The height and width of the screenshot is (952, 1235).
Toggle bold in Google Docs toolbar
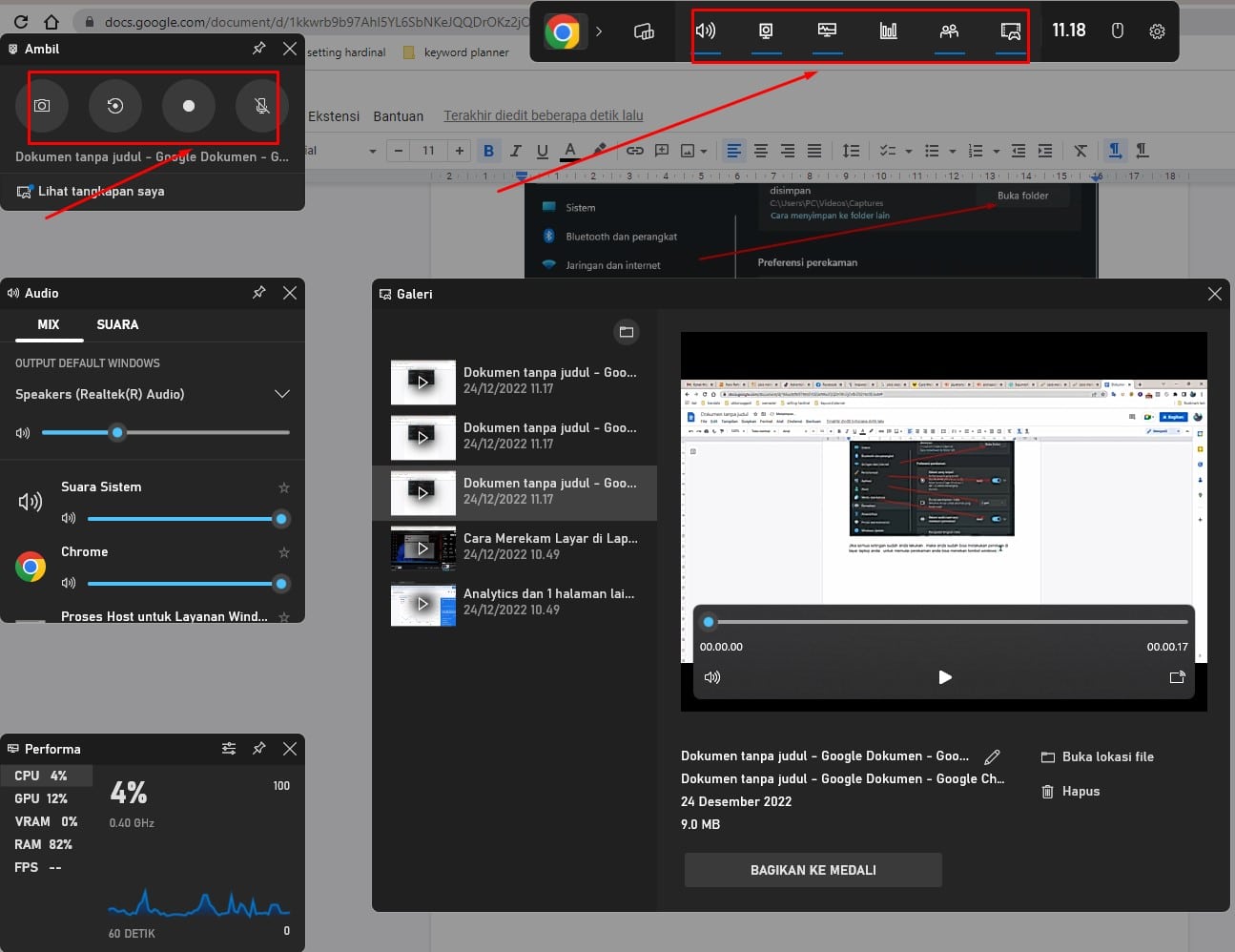click(489, 151)
